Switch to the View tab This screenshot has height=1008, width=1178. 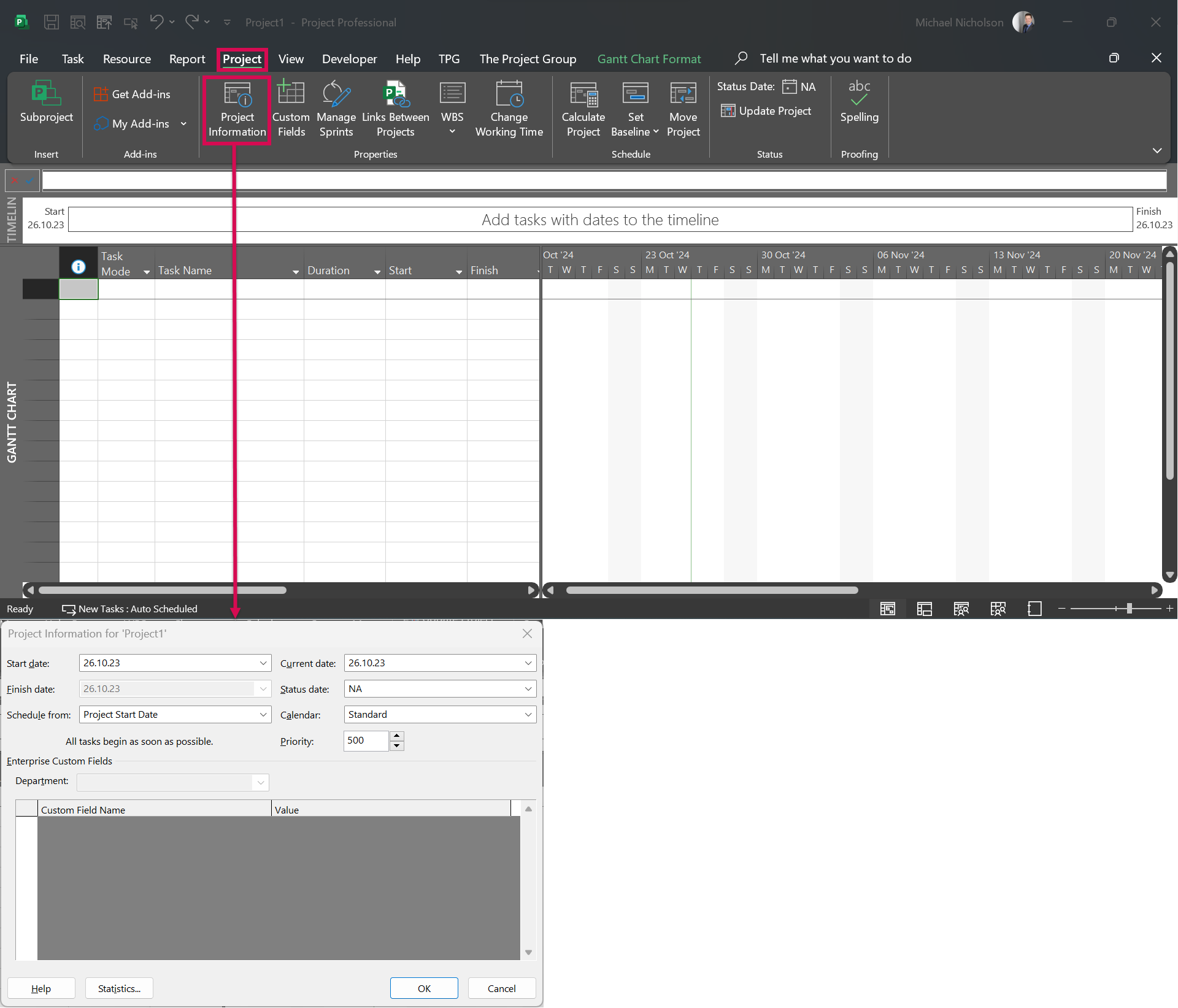pyautogui.click(x=291, y=59)
